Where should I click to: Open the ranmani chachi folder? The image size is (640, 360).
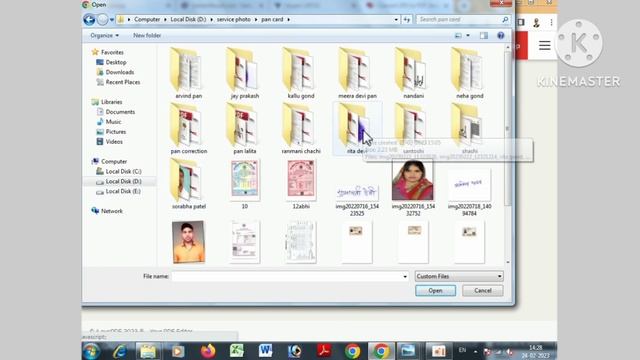coord(301,128)
